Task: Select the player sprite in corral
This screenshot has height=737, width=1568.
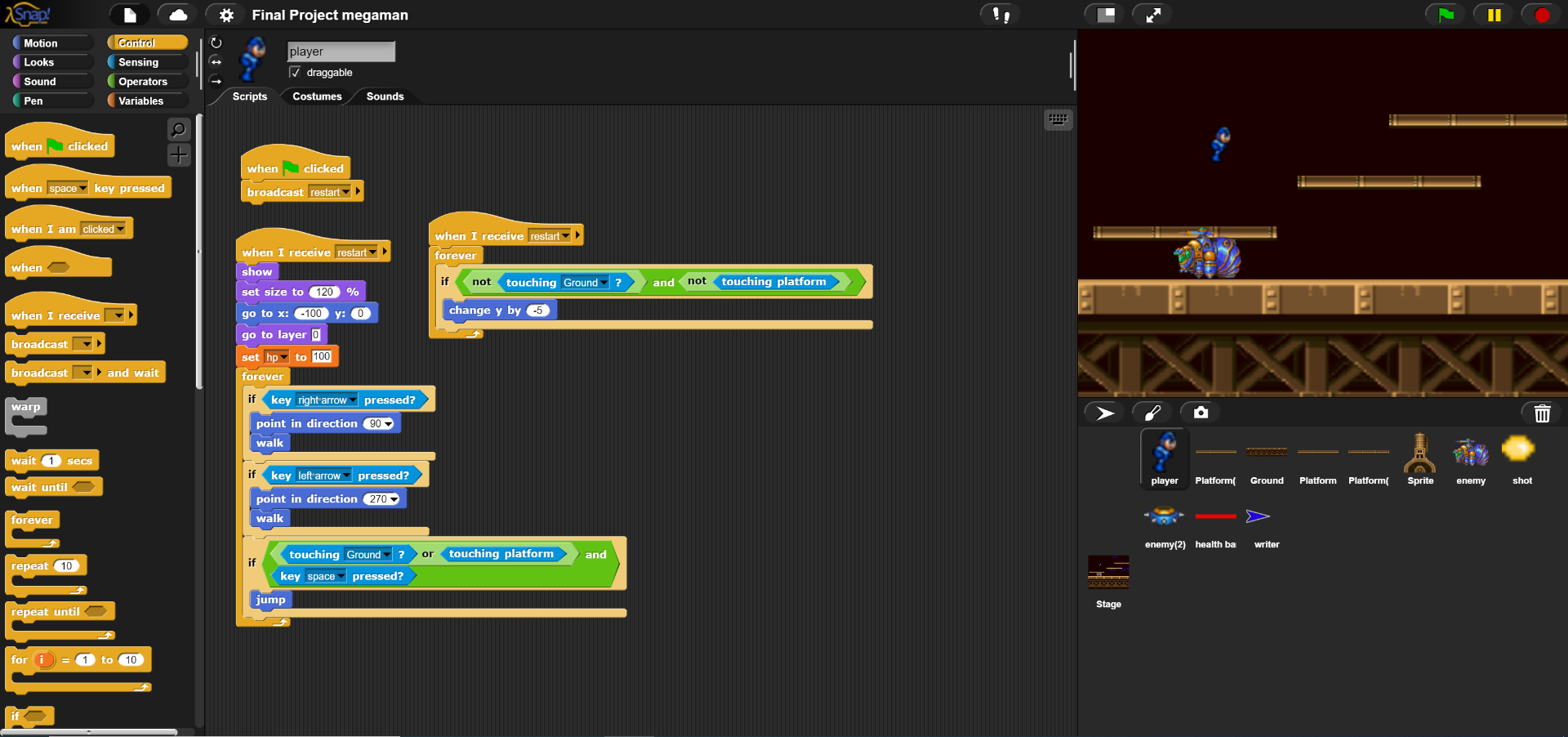Action: pos(1165,458)
